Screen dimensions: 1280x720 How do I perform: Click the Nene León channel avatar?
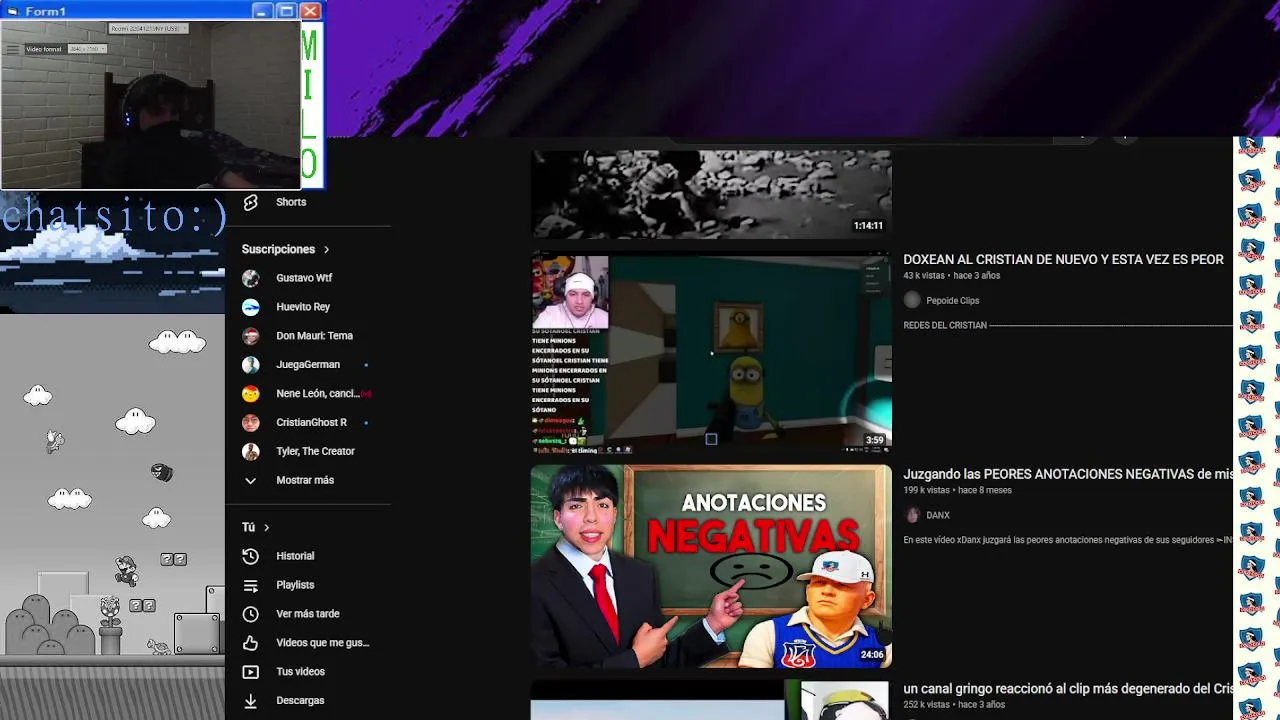point(251,394)
